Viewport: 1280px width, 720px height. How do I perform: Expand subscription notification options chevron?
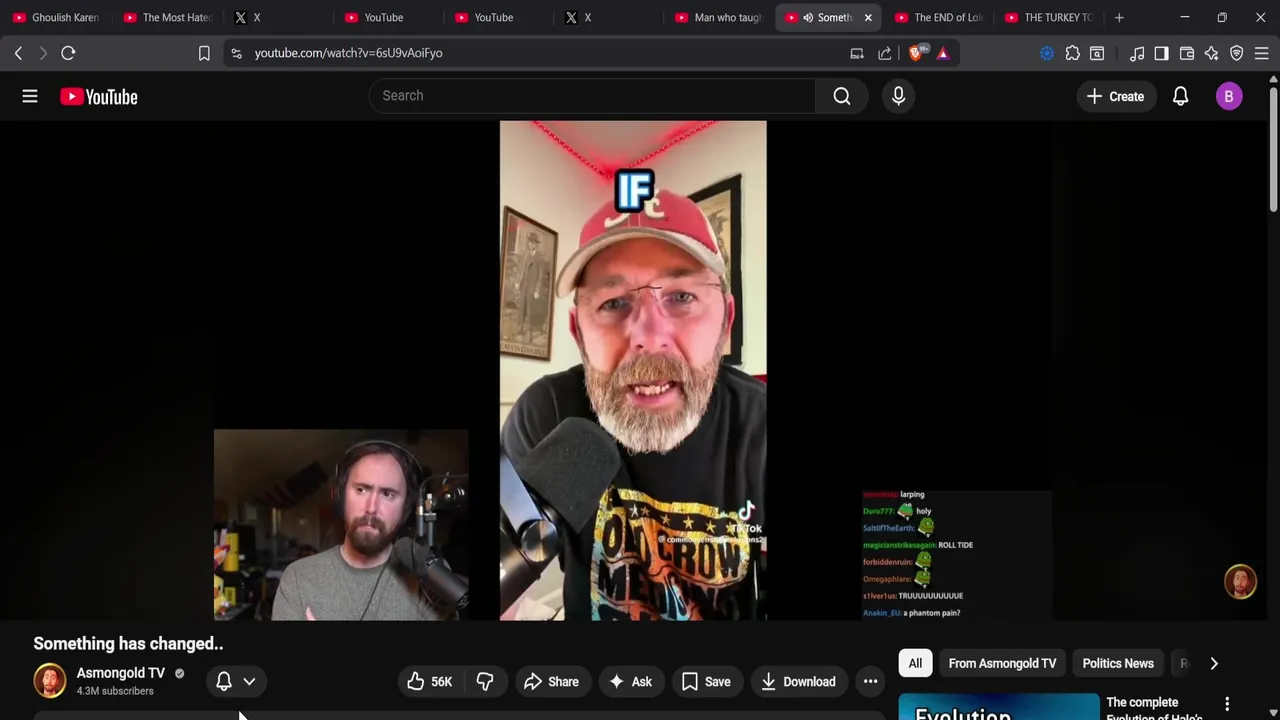pyautogui.click(x=249, y=681)
